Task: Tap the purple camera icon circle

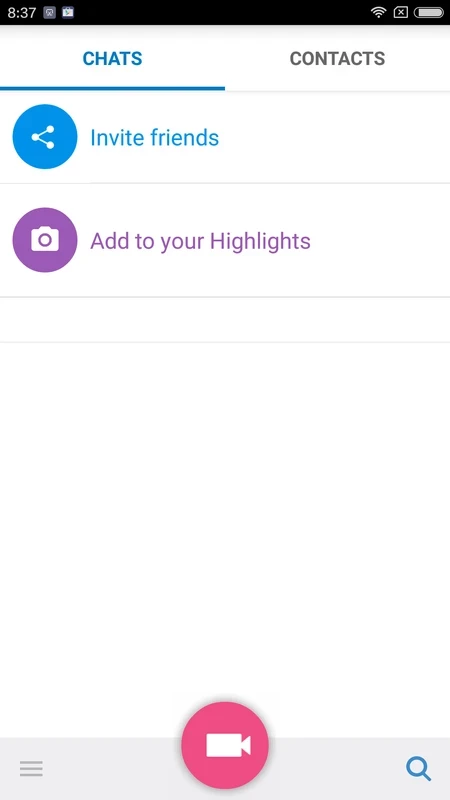Action: (45, 240)
